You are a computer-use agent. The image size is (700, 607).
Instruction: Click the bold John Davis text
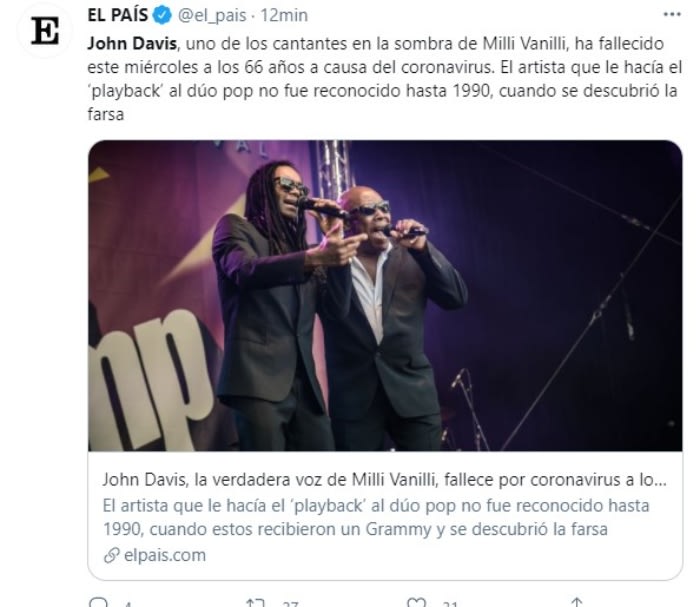tap(132, 43)
